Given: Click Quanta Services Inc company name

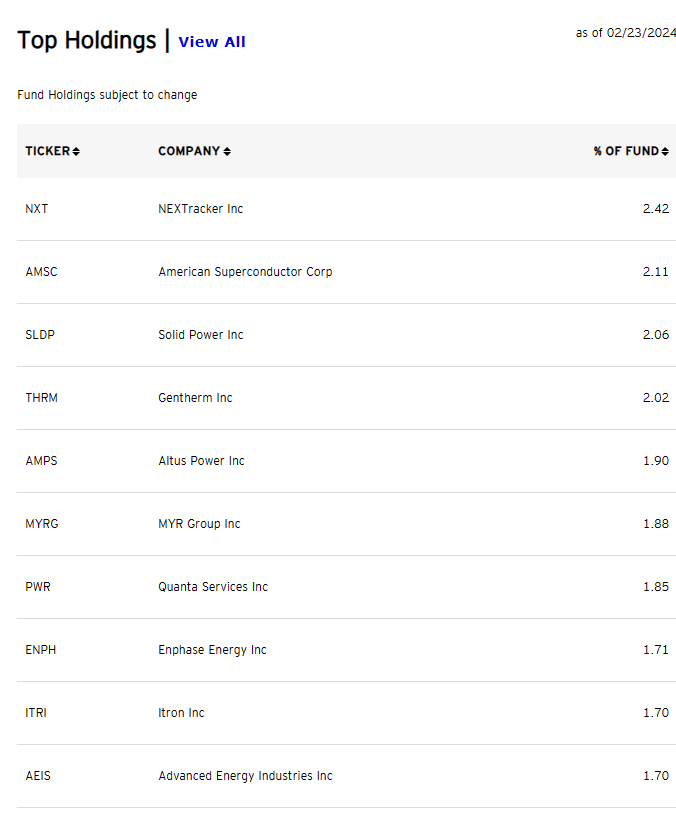Looking at the screenshot, I should [213, 587].
